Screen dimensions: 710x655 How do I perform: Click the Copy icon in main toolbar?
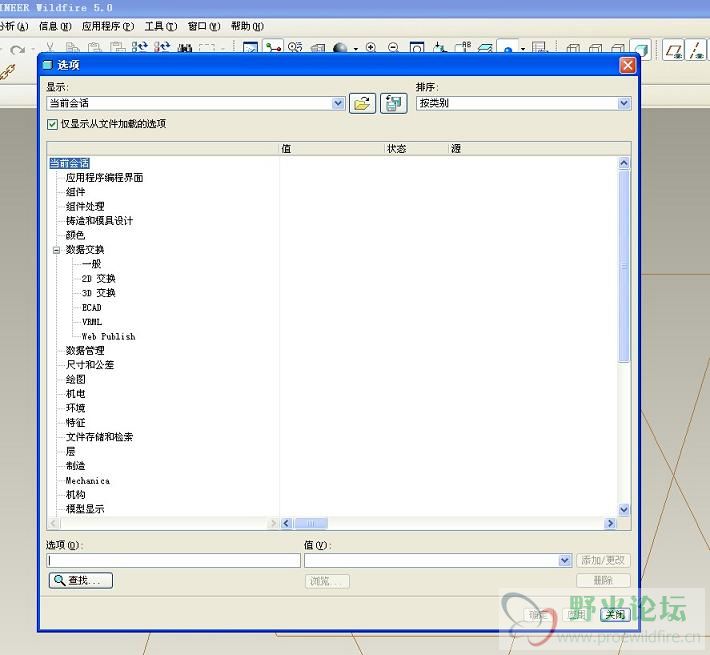[72, 48]
